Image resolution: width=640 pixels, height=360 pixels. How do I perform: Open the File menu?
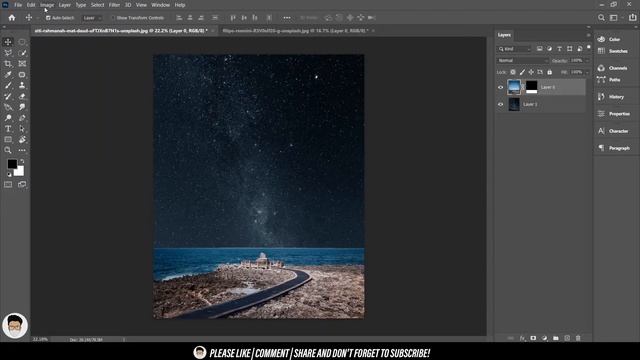[18, 5]
